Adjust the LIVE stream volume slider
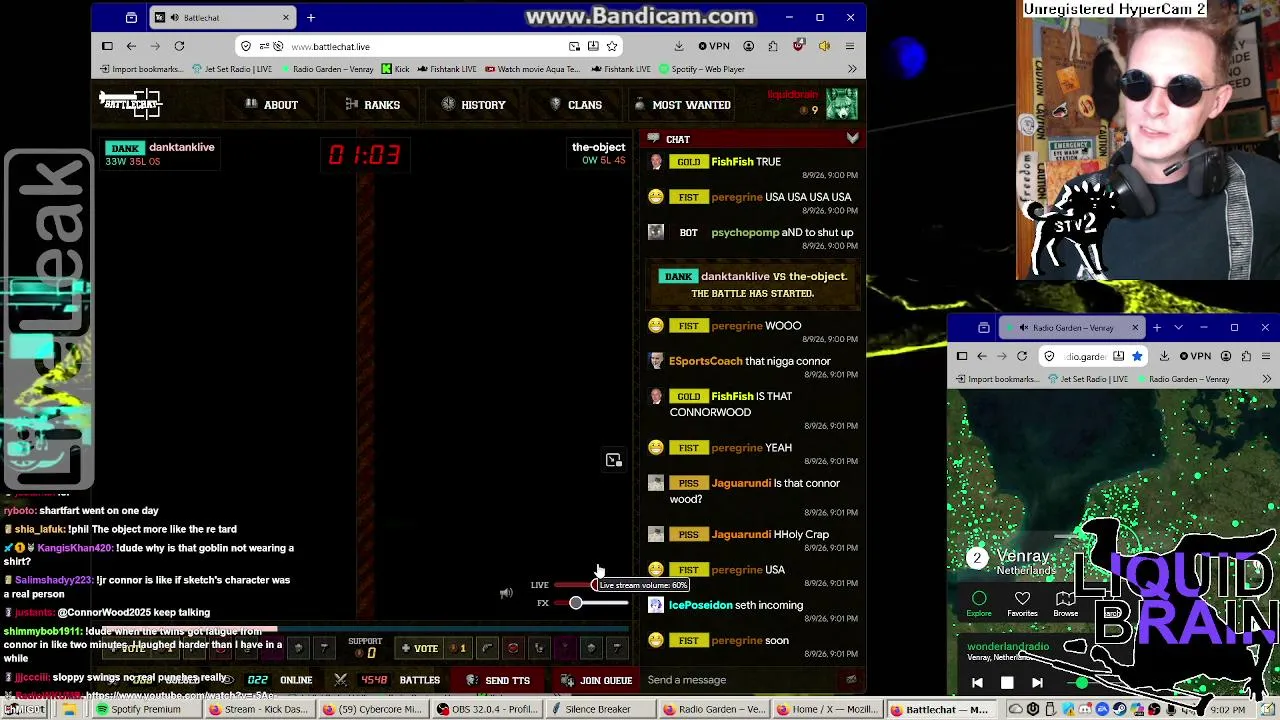 (592, 585)
